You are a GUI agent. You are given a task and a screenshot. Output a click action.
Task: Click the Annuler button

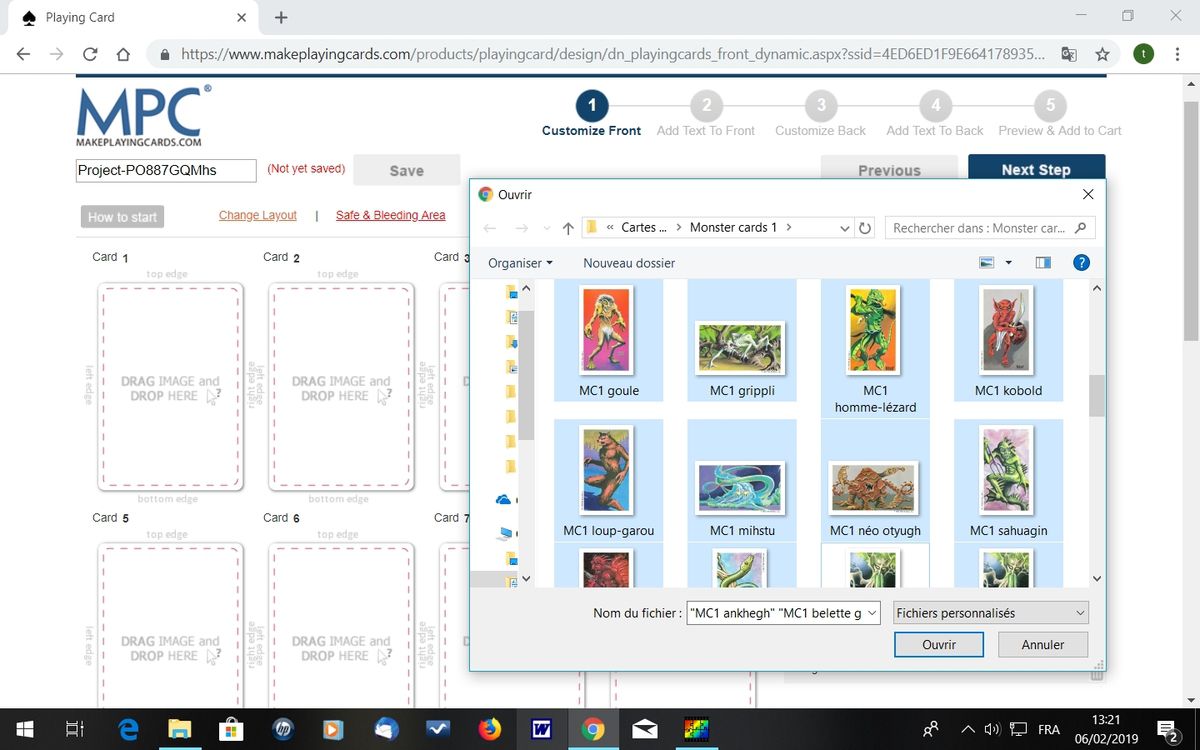coord(1043,645)
